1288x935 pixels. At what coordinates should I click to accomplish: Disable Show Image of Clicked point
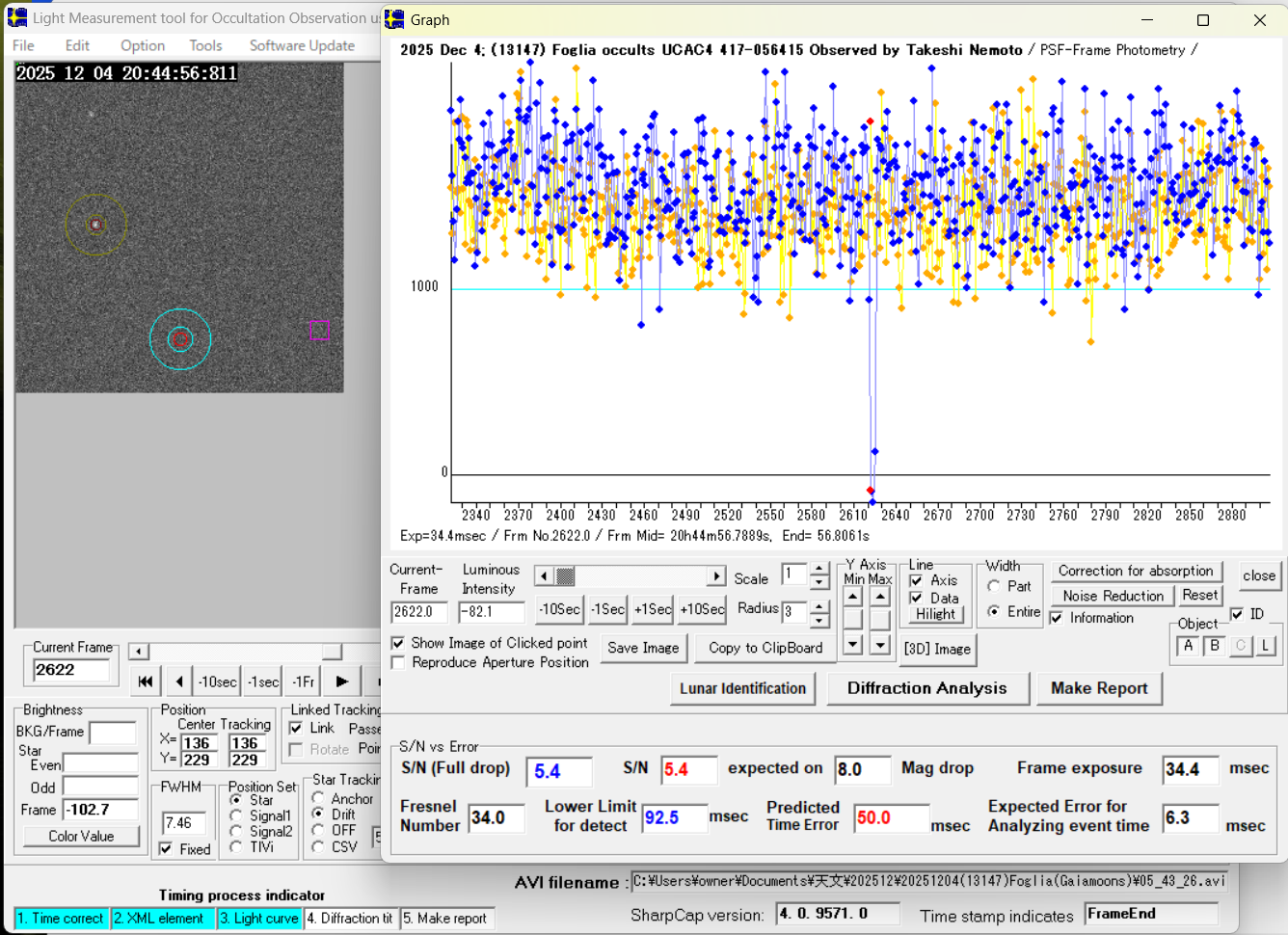(x=398, y=643)
